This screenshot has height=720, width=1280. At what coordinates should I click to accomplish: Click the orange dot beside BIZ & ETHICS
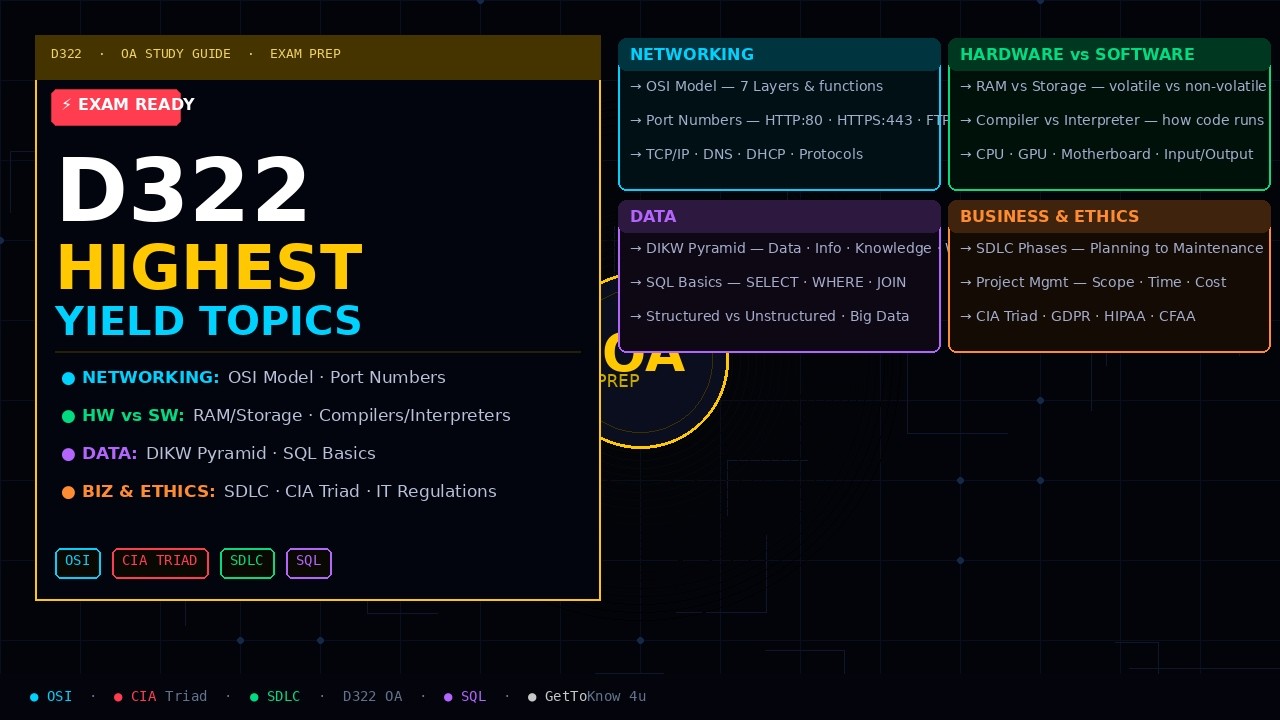68,493
